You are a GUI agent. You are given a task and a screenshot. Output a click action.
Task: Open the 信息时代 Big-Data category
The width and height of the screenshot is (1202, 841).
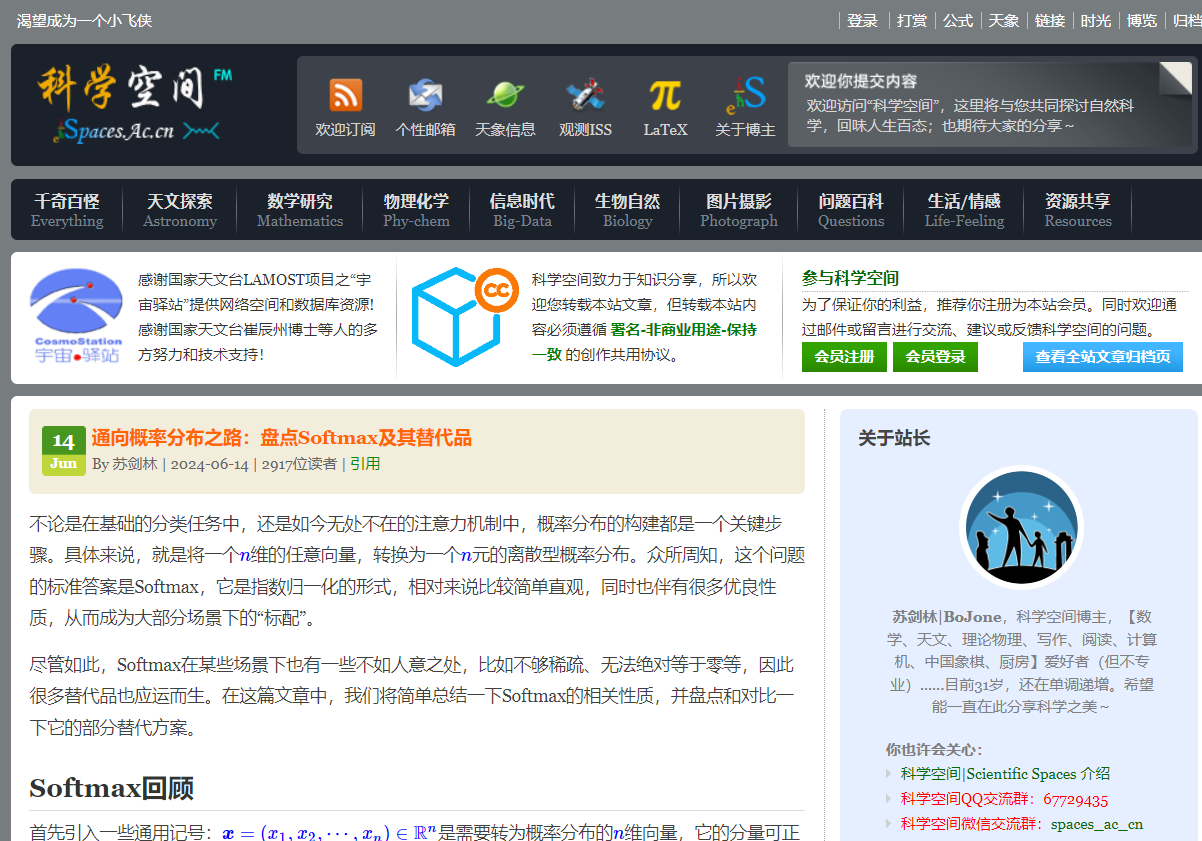(x=522, y=210)
